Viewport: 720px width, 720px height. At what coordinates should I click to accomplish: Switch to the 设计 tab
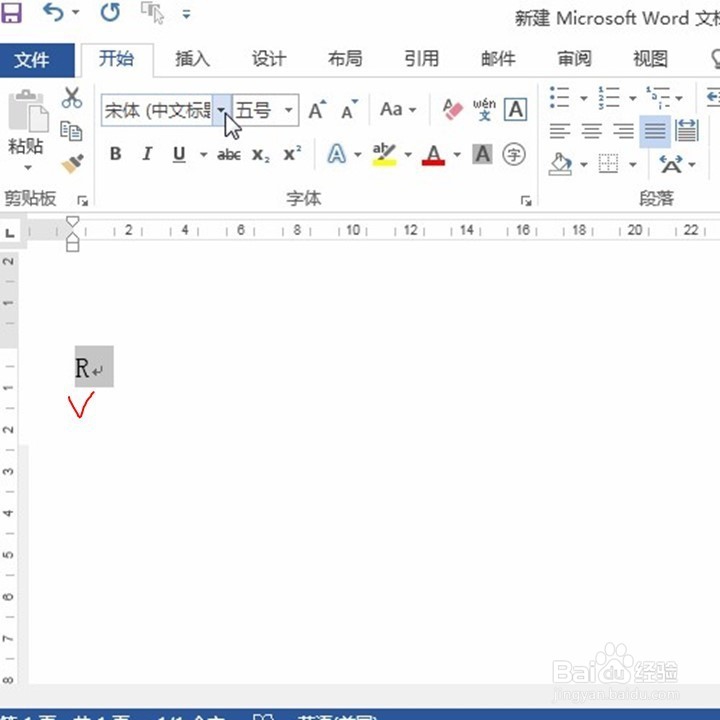coord(269,59)
